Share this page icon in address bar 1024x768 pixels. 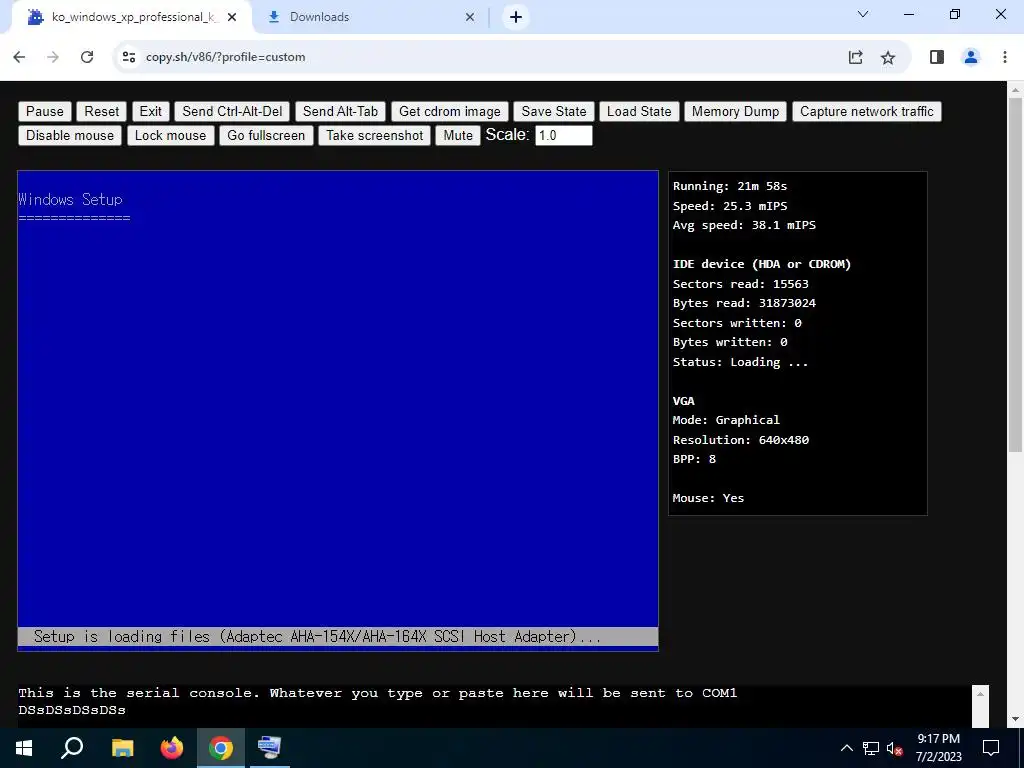pos(856,57)
